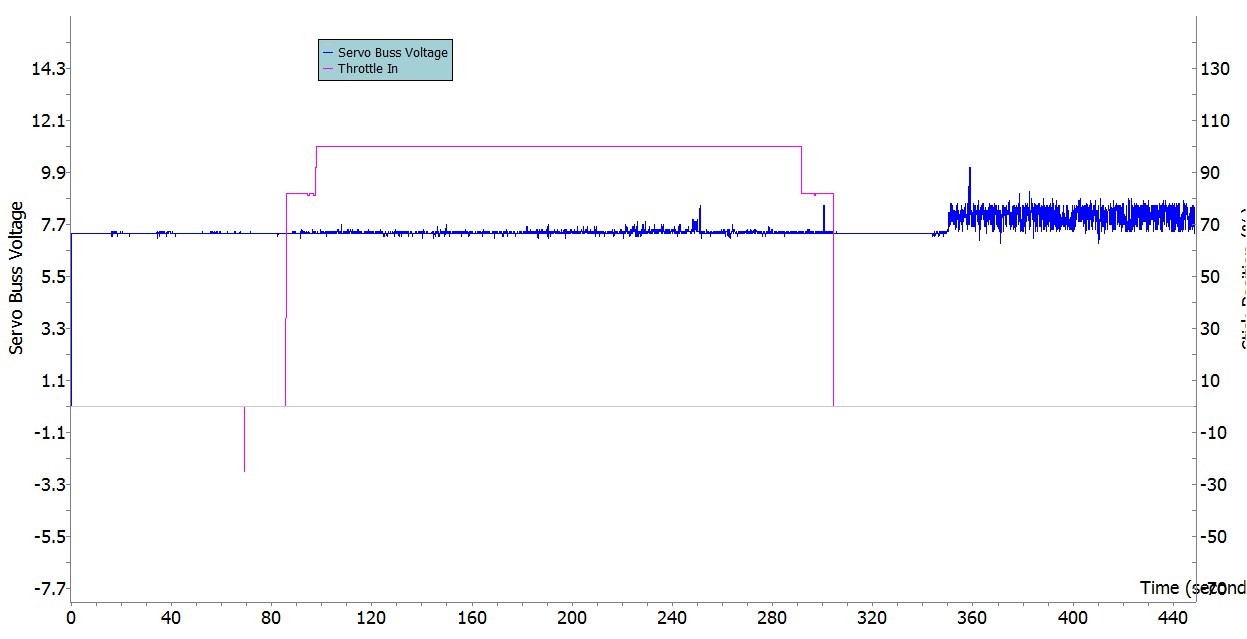The image size is (1247, 639).
Task: Click the Time (seconds) axis label
Action: (1192, 587)
